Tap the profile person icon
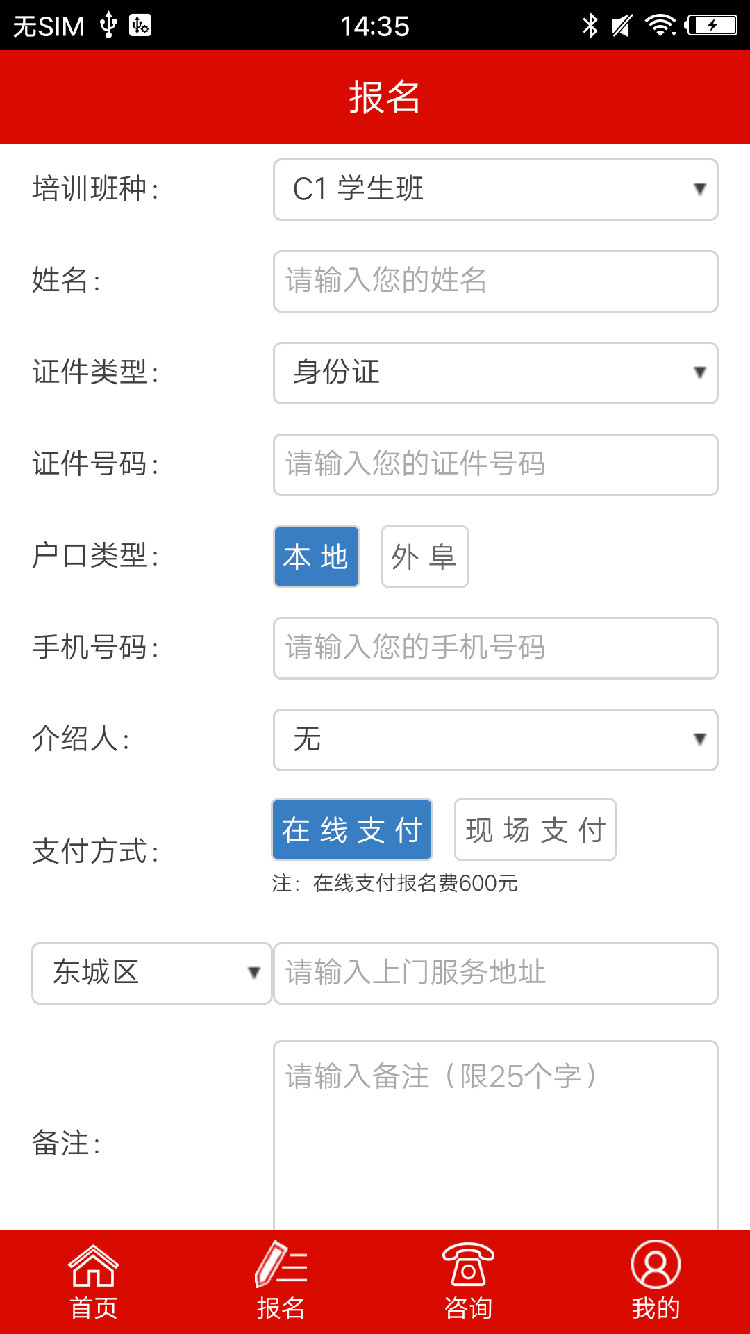This screenshot has width=750, height=1334. pyautogui.click(x=656, y=1265)
